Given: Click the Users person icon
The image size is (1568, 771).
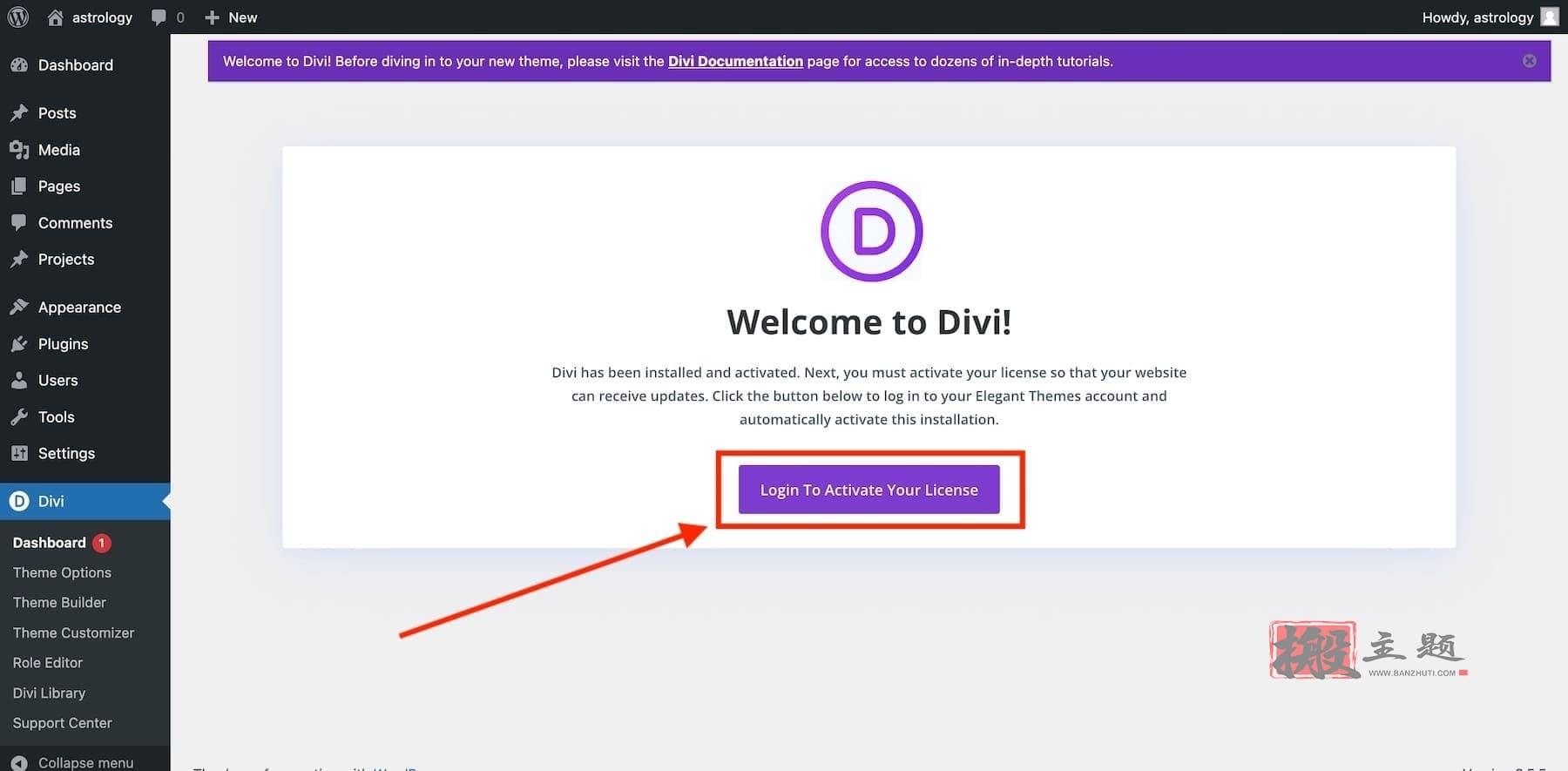Looking at the screenshot, I should (19, 380).
